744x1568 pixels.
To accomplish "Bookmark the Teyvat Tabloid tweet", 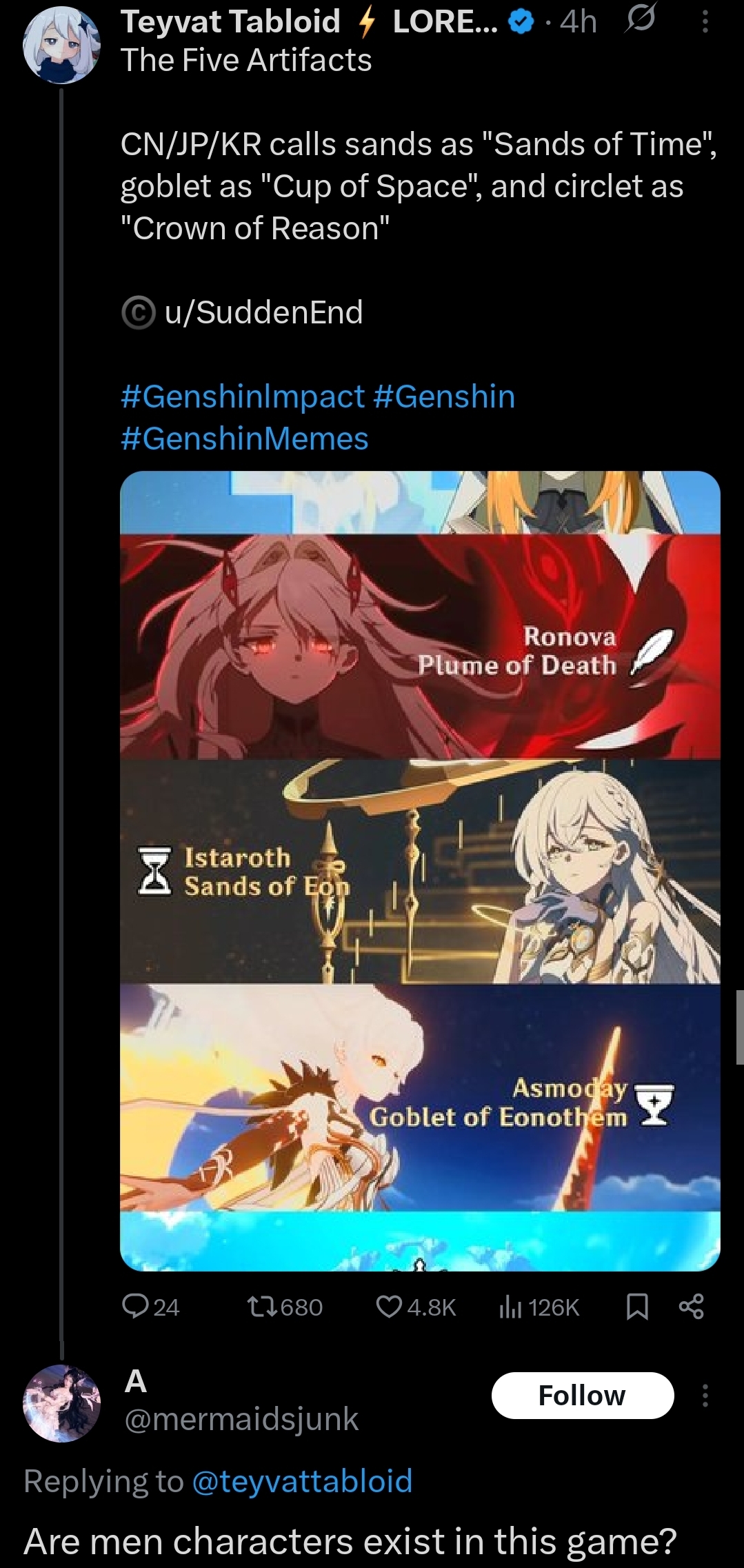I will tap(637, 1307).
